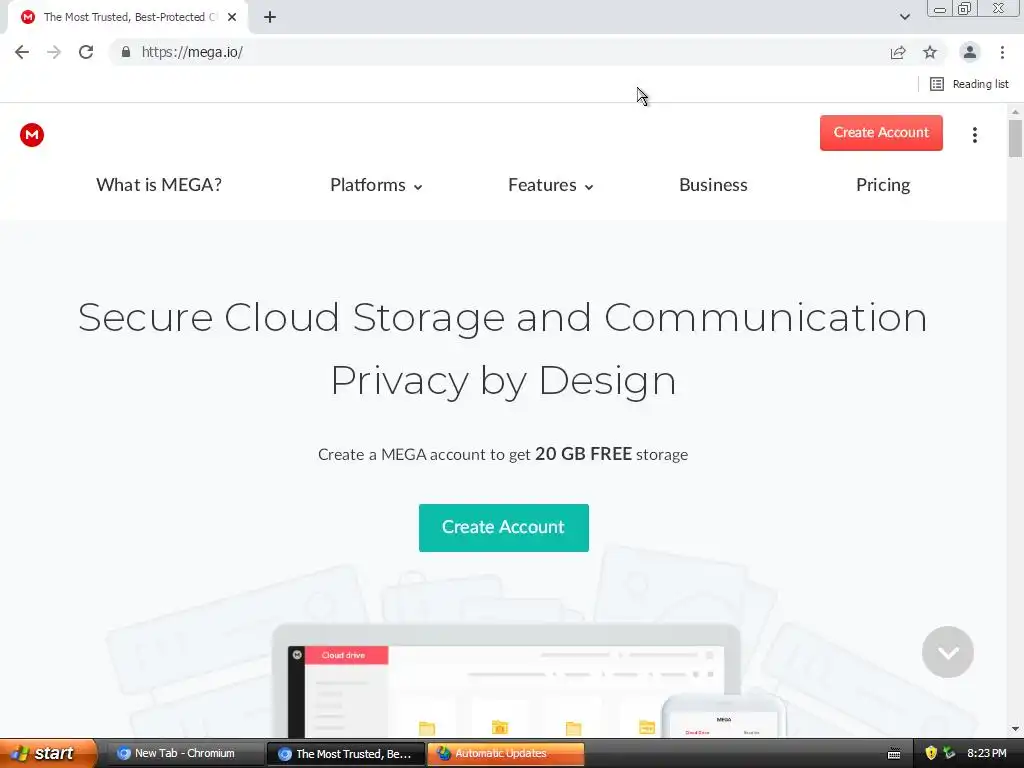Click the network connection tray icon

click(949, 753)
